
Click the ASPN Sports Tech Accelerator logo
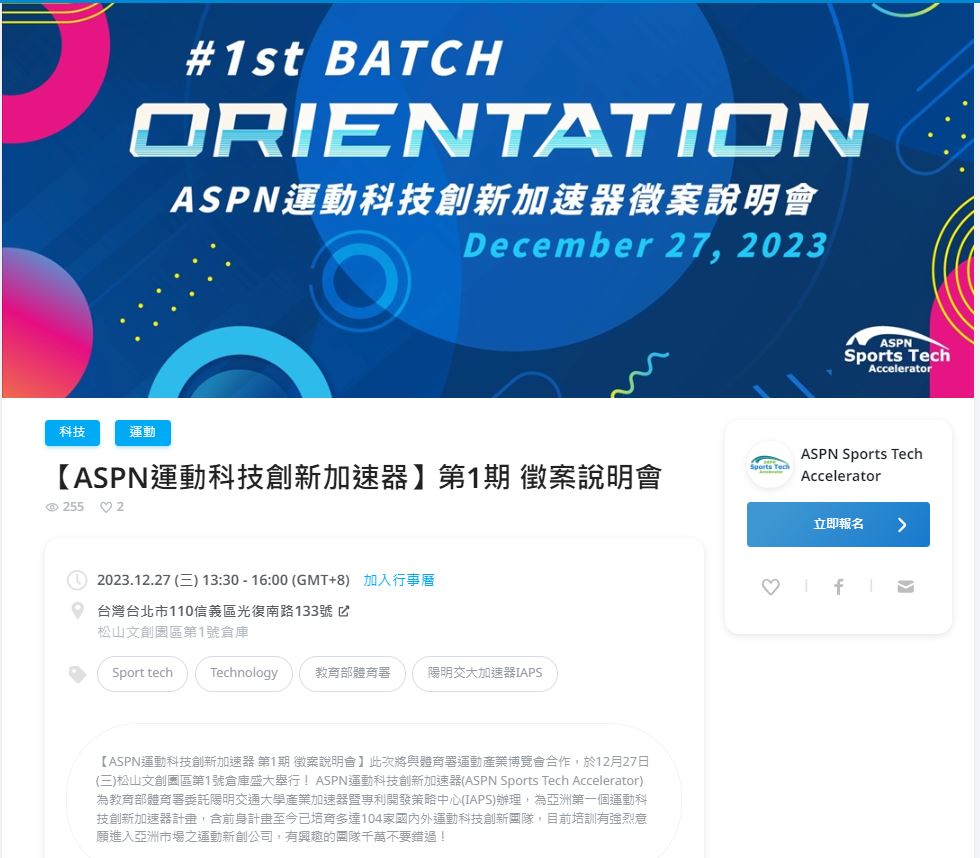pyautogui.click(x=769, y=465)
